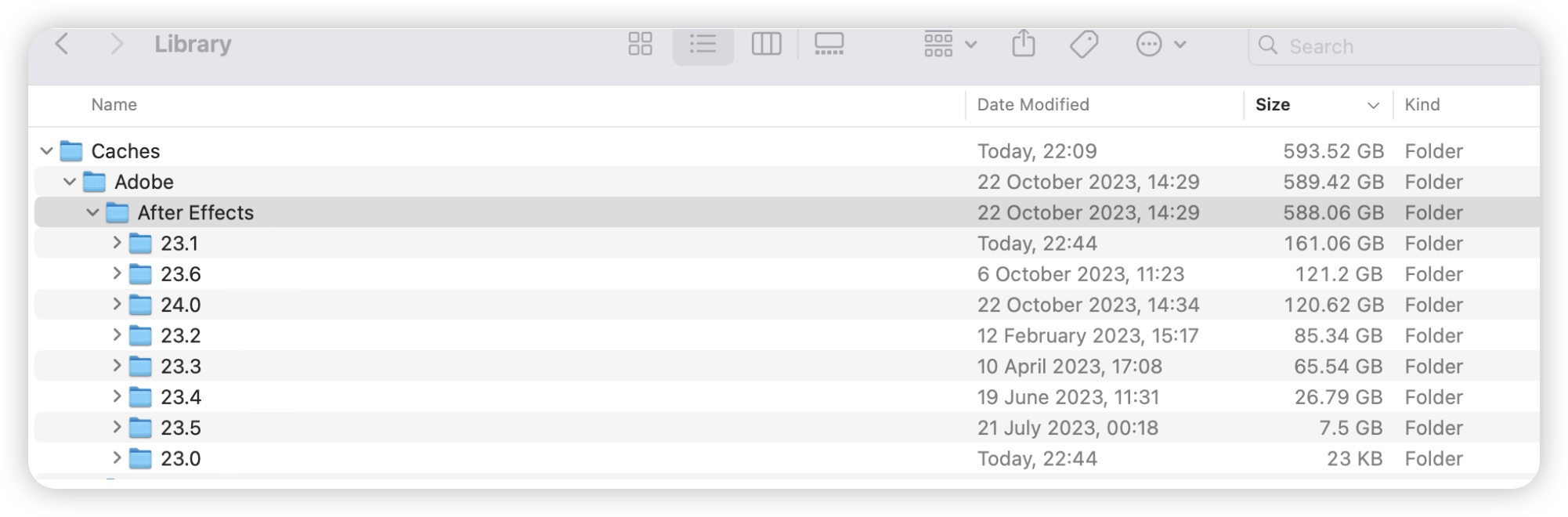Sort by Kind column header

coord(1422,104)
